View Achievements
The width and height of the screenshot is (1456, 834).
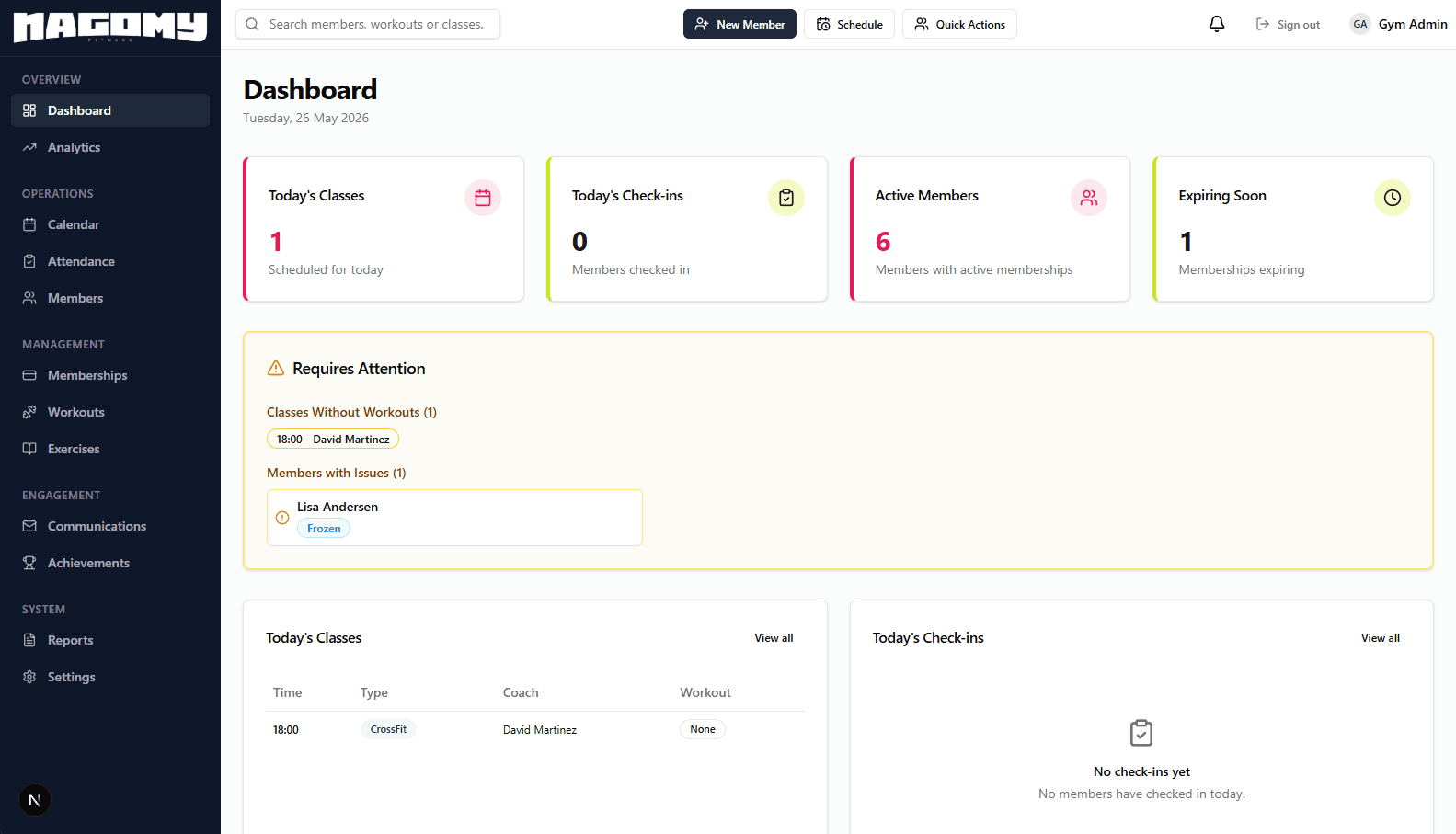[110, 563]
